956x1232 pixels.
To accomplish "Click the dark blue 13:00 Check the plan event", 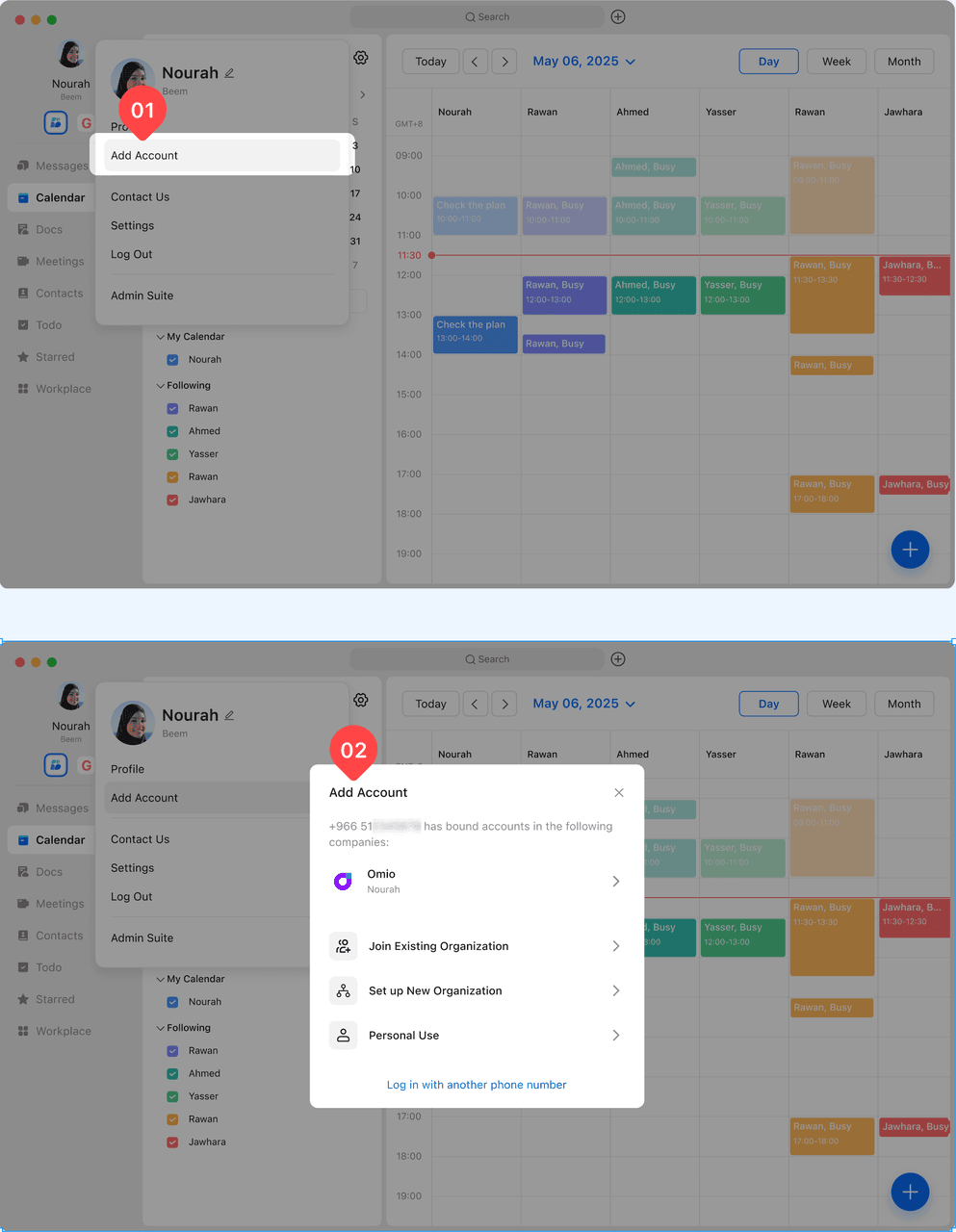I will 475,334.
